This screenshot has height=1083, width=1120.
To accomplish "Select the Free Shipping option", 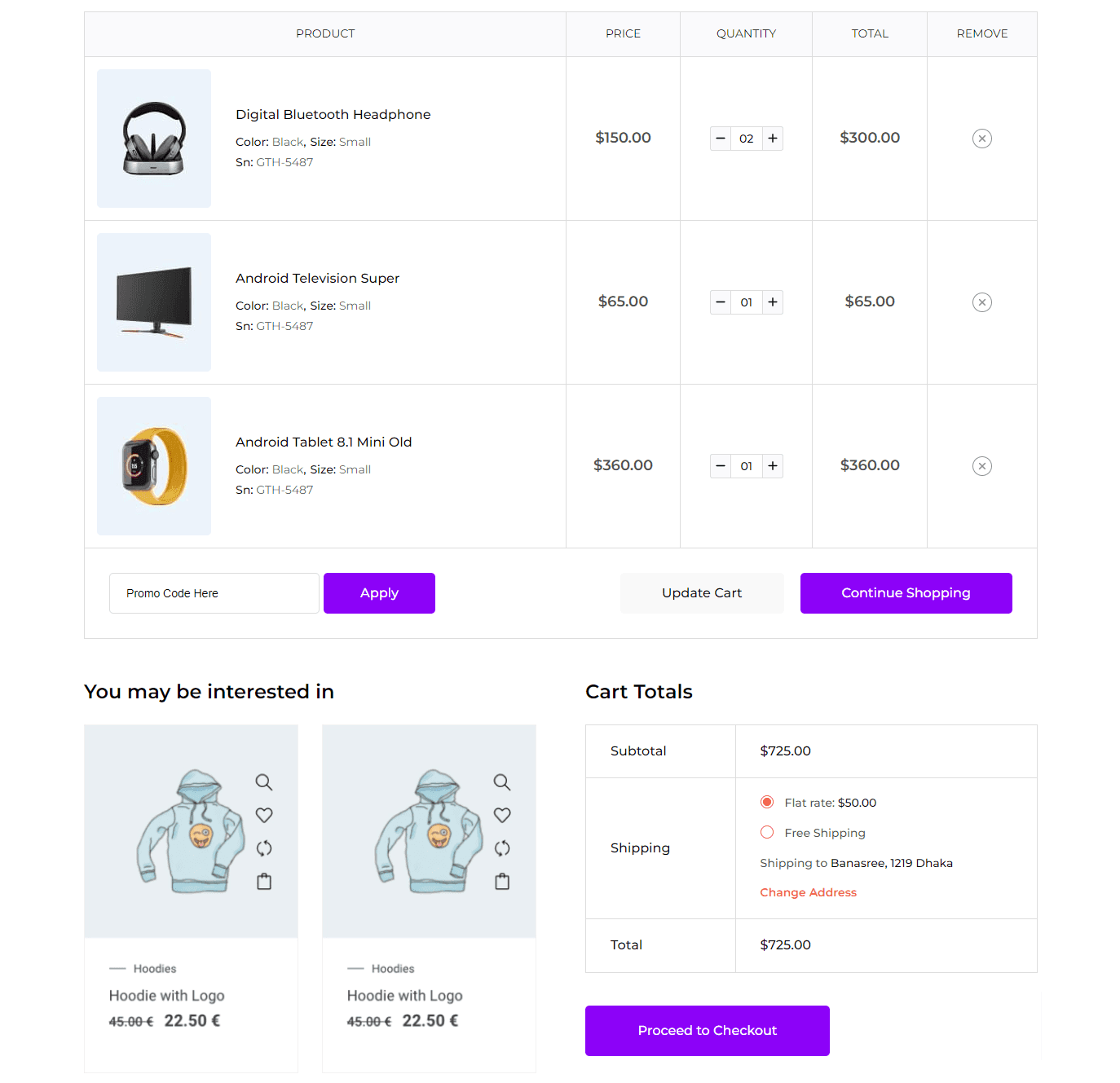I will pyautogui.click(x=767, y=832).
